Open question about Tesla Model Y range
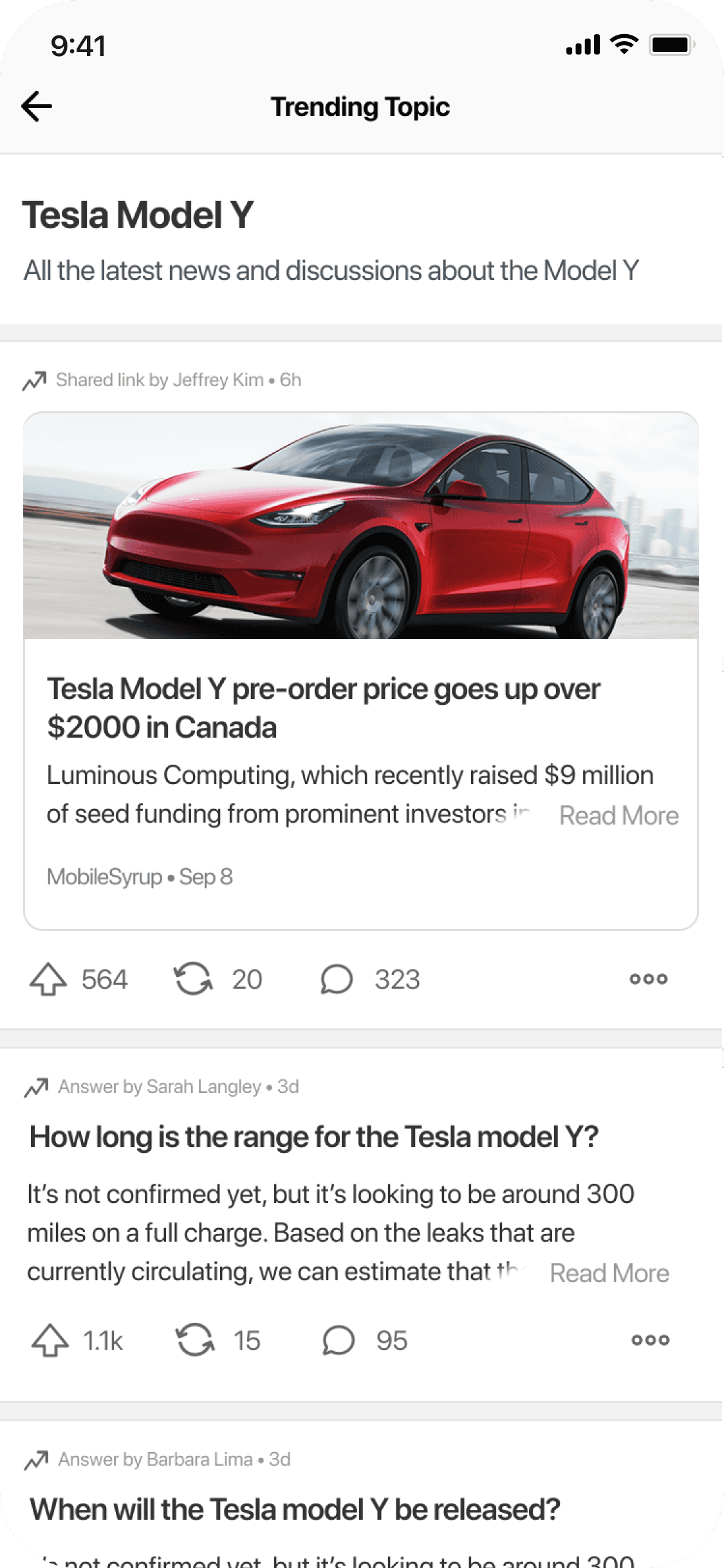 314,1137
